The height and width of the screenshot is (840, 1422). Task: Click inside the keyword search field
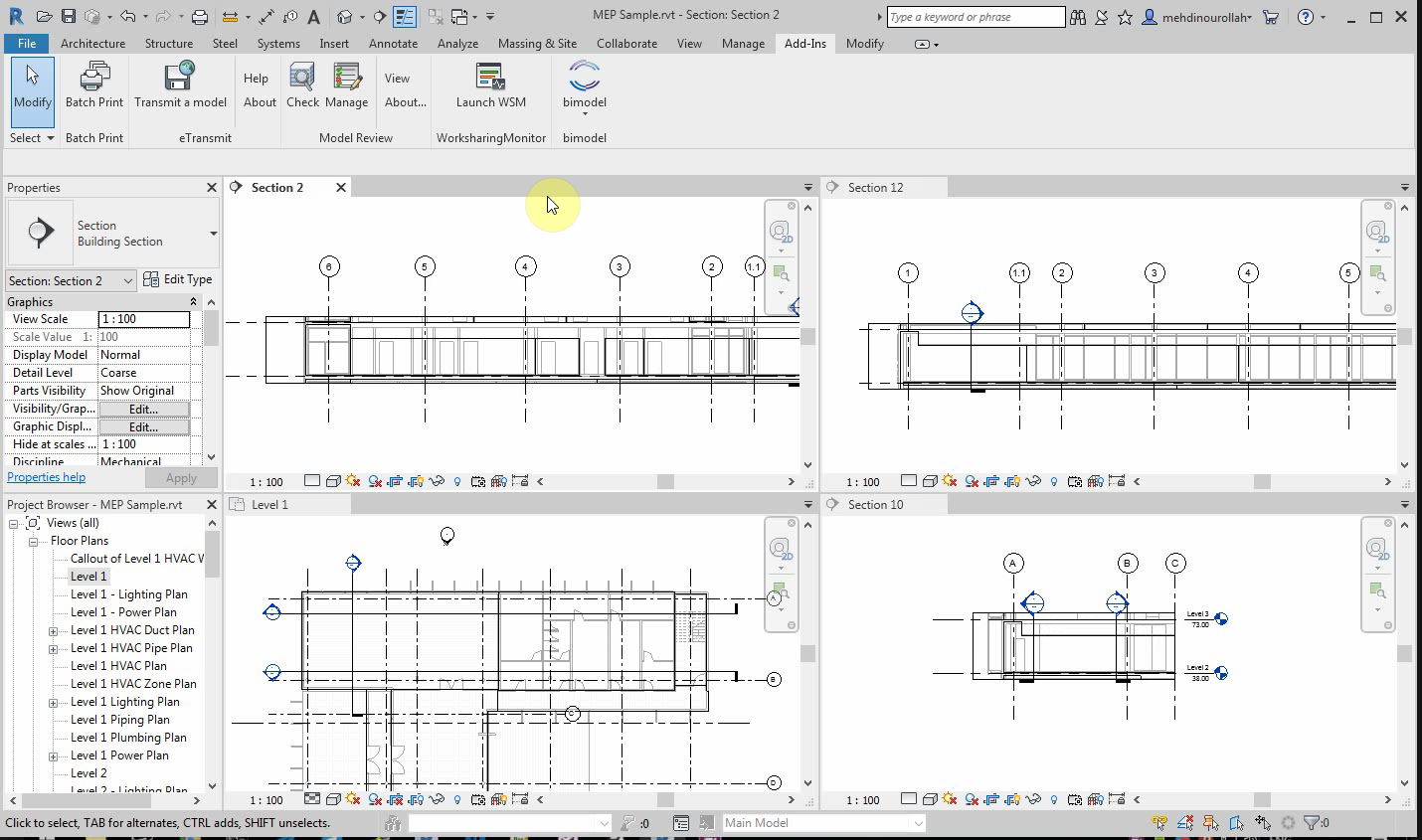coord(975,17)
